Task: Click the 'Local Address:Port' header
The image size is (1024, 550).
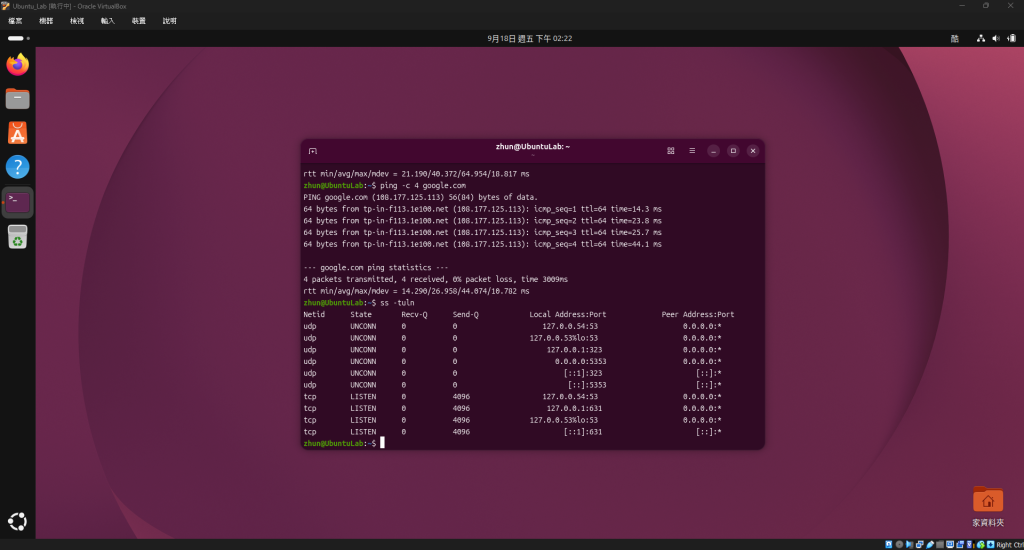Action: click(x=568, y=314)
